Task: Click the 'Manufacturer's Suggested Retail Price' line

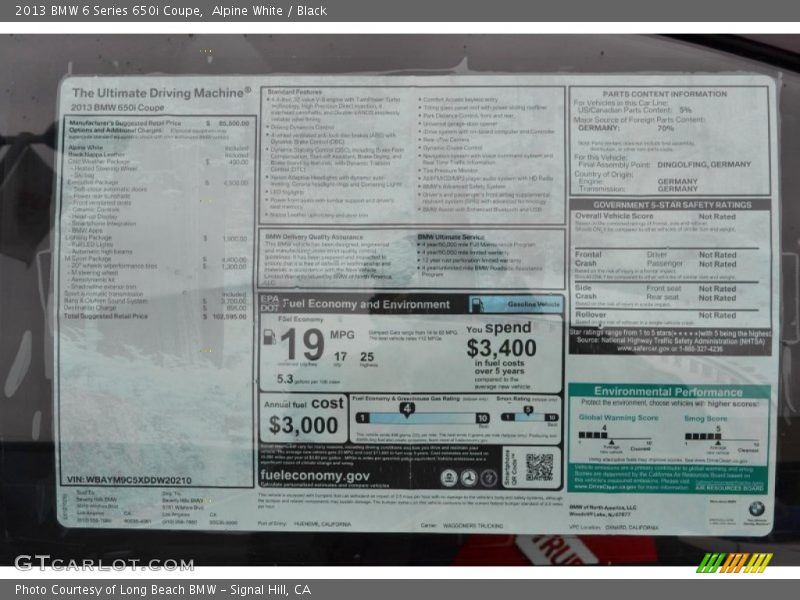Action: point(159,123)
